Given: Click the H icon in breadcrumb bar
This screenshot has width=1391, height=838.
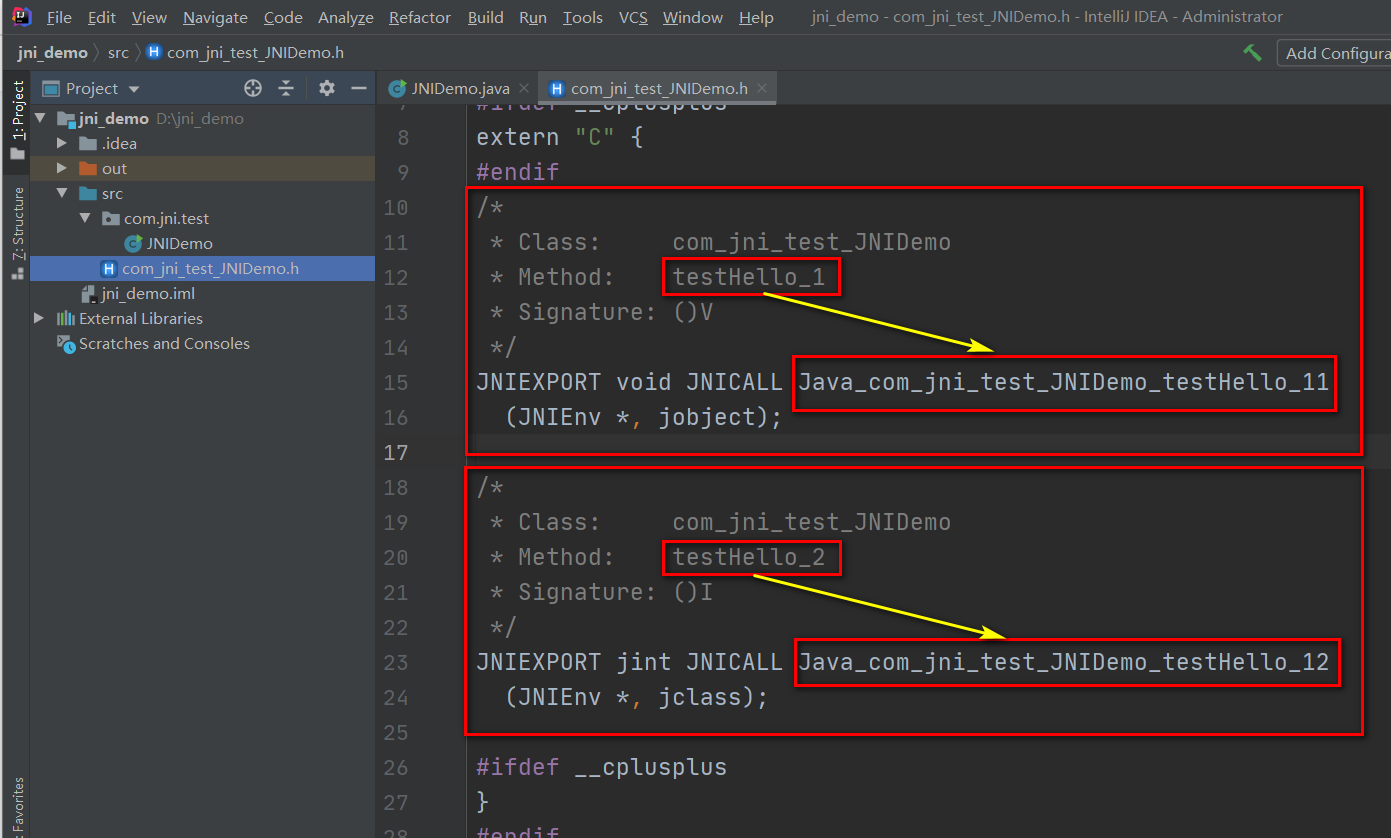Looking at the screenshot, I should [x=154, y=53].
